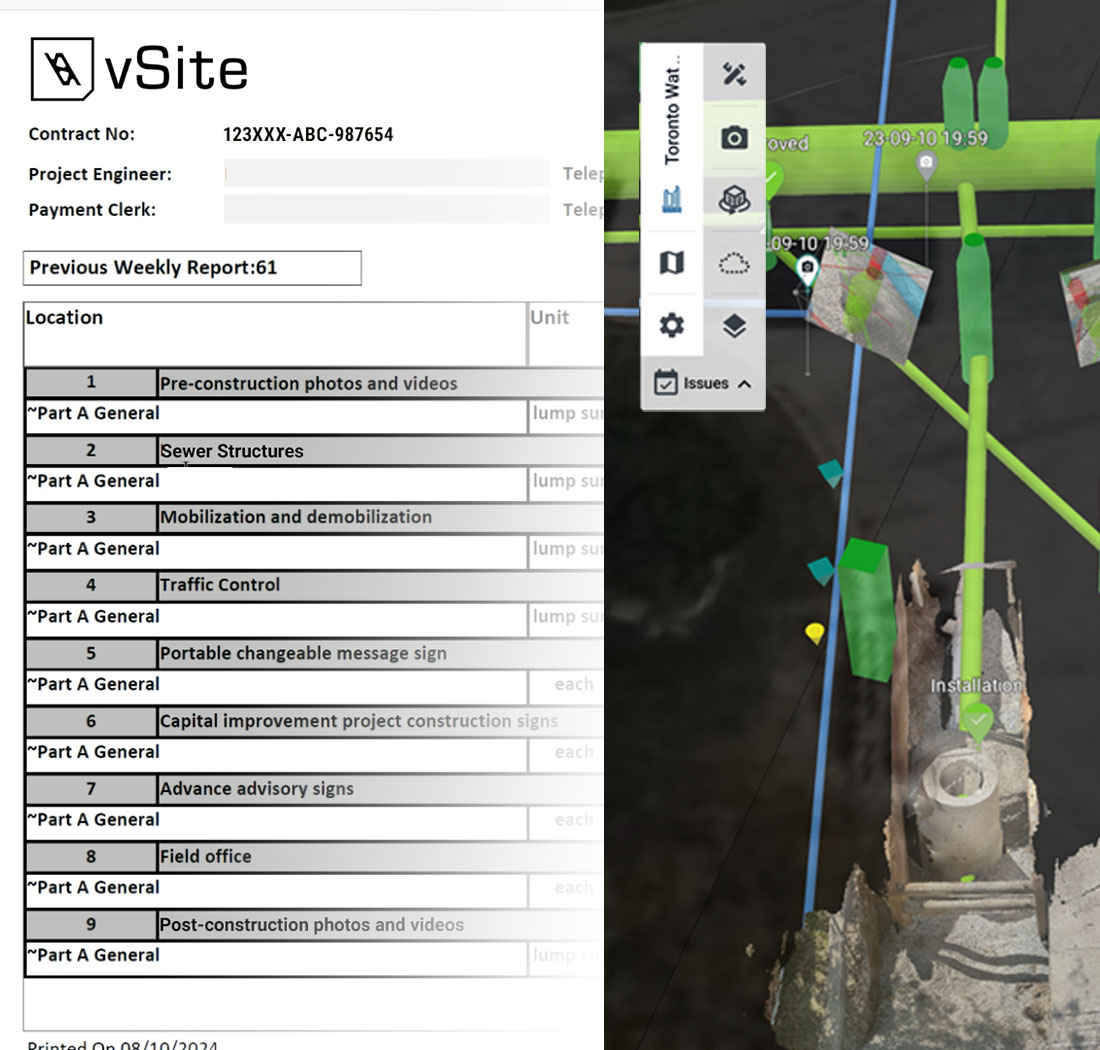Switch to the folded map view icon

tap(672, 263)
